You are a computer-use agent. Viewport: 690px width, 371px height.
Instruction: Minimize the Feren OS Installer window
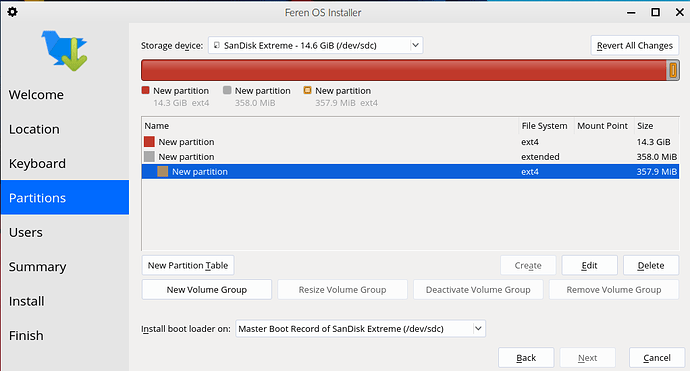pos(631,12)
